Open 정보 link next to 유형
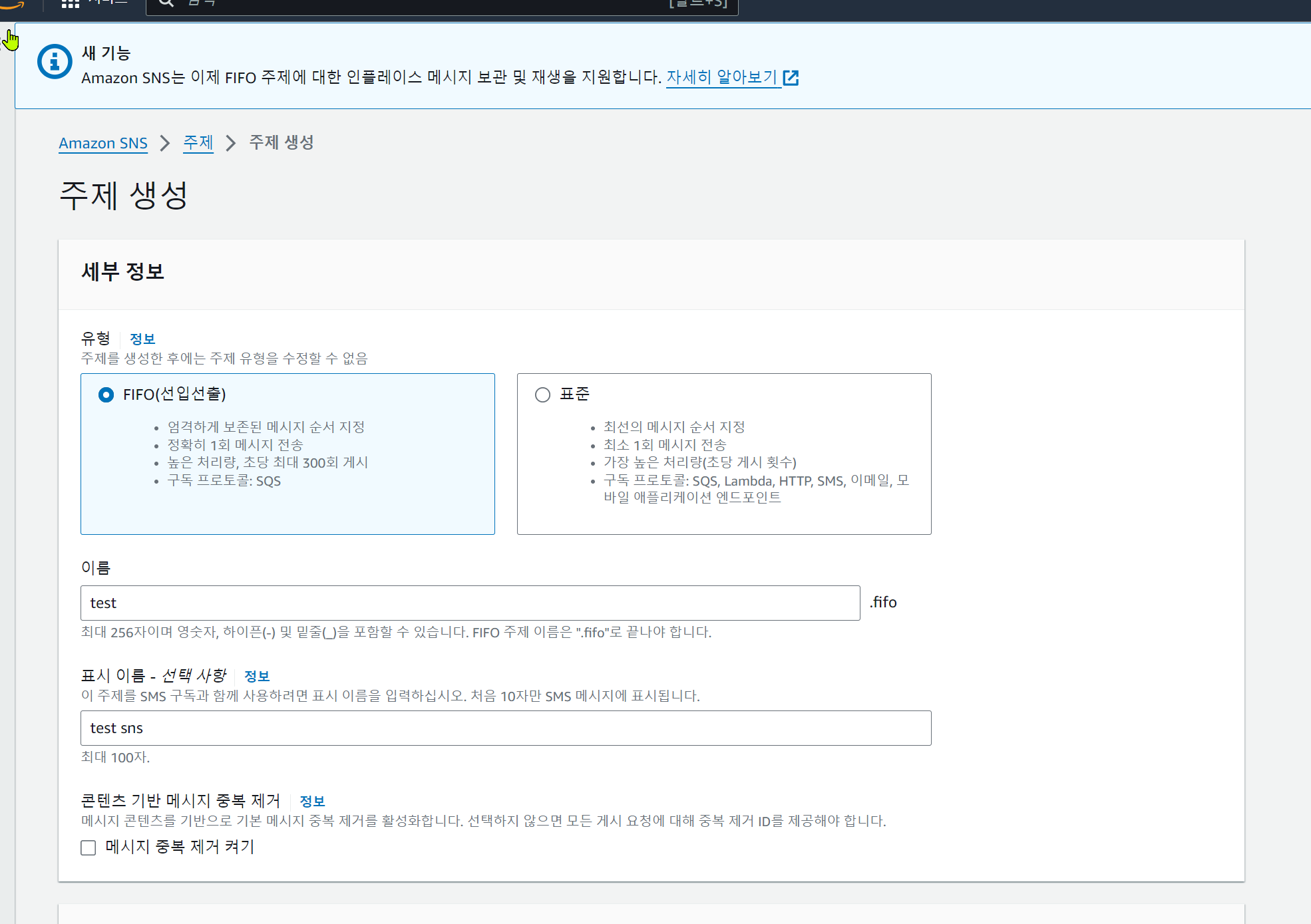This screenshot has width=1311, height=924. [x=142, y=339]
